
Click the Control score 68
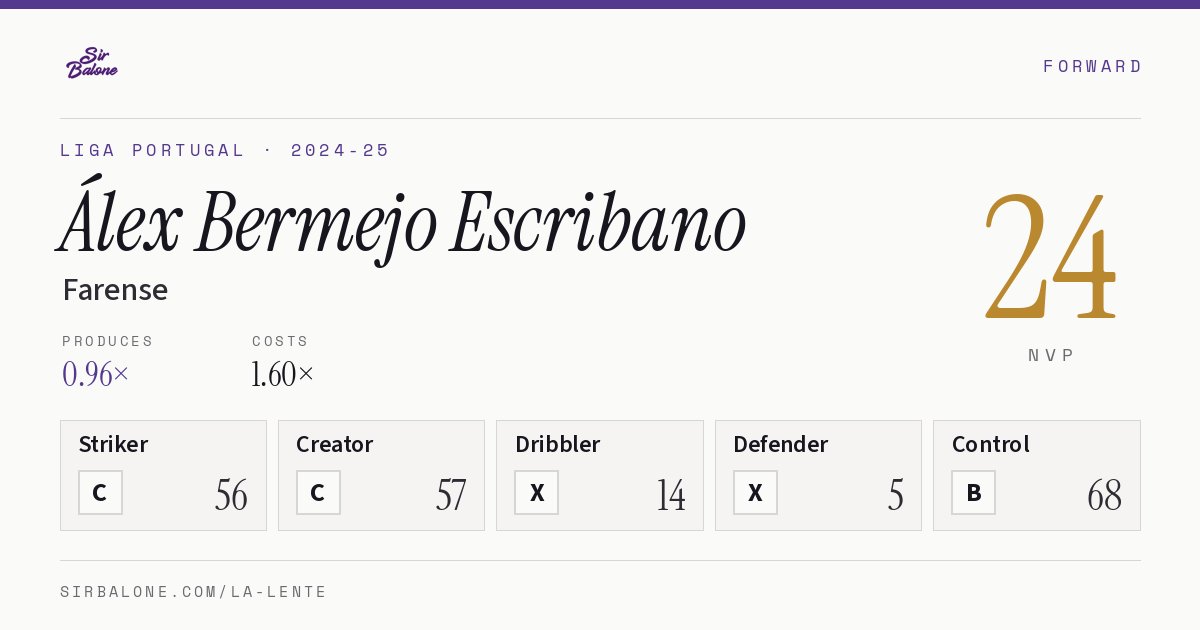tap(1105, 495)
